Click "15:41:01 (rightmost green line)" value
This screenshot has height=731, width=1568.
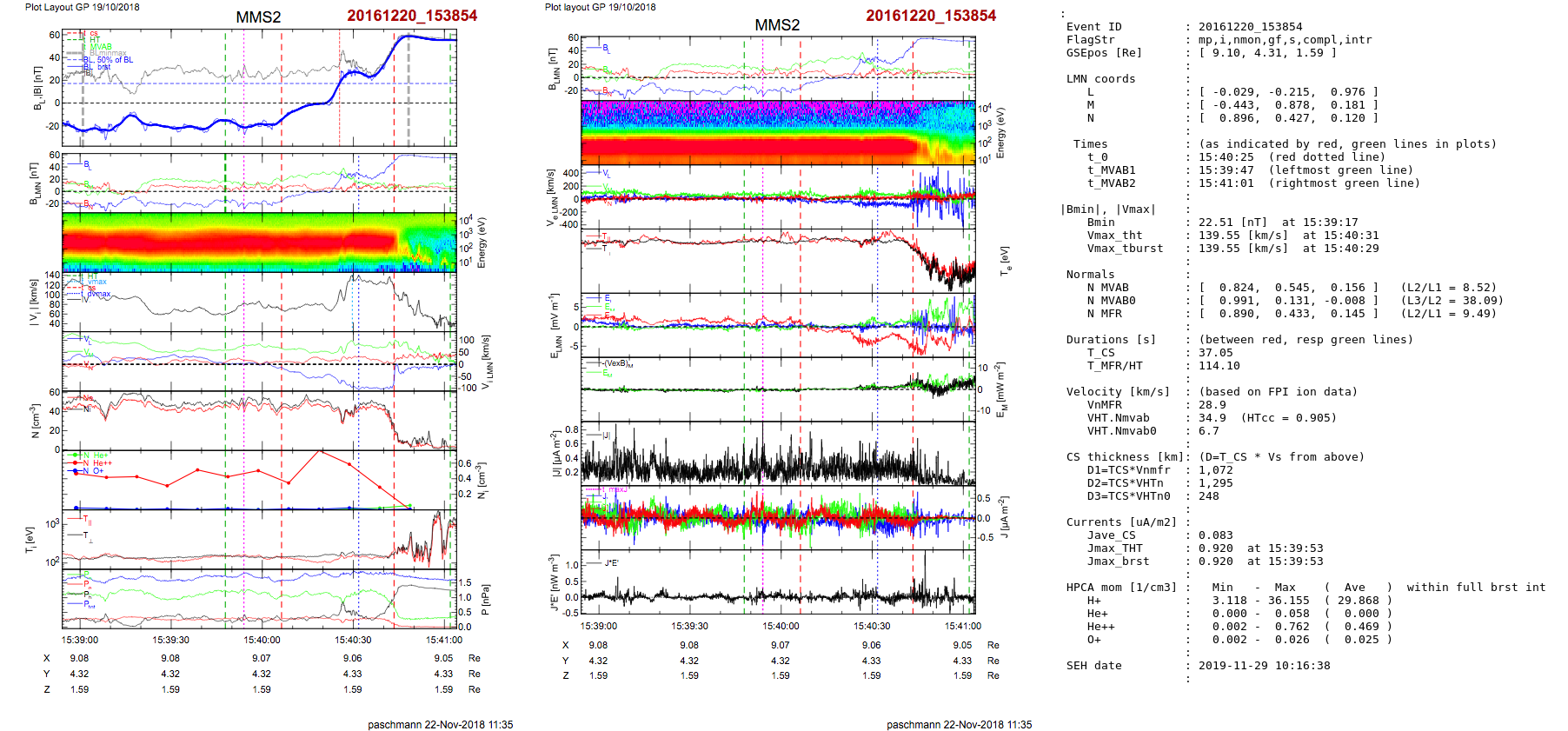click(1309, 183)
